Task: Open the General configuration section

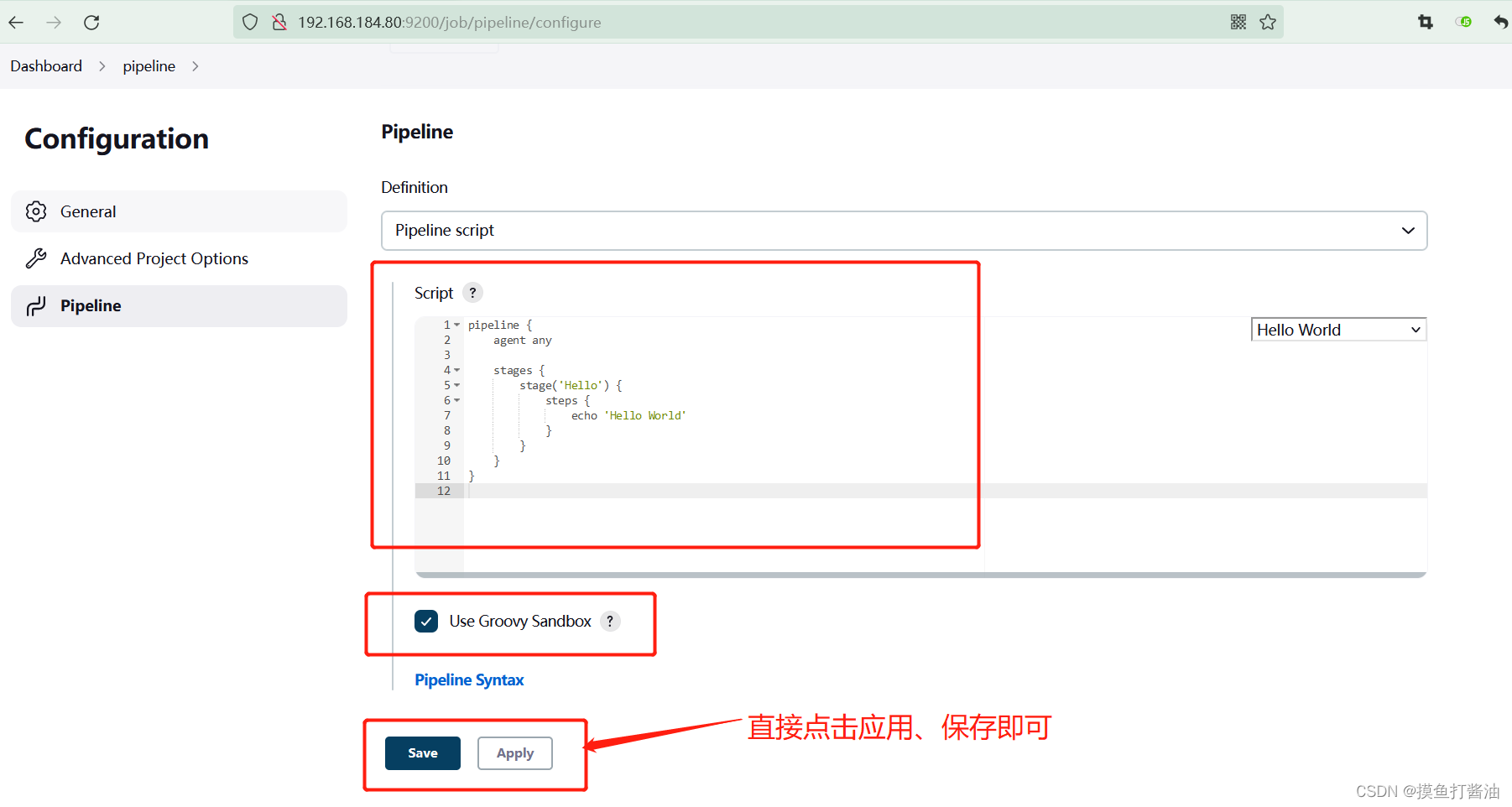Action: (x=179, y=211)
